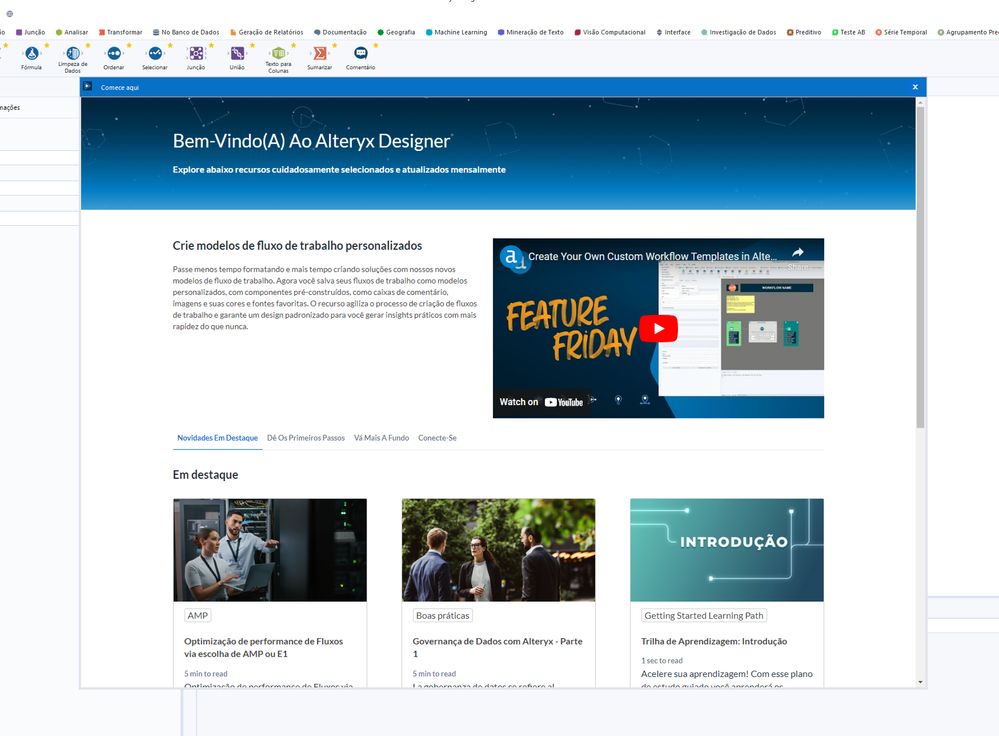The height and width of the screenshot is (736, 999).
Task: Click the Em destaque section heading
Action: click(205, 475)
